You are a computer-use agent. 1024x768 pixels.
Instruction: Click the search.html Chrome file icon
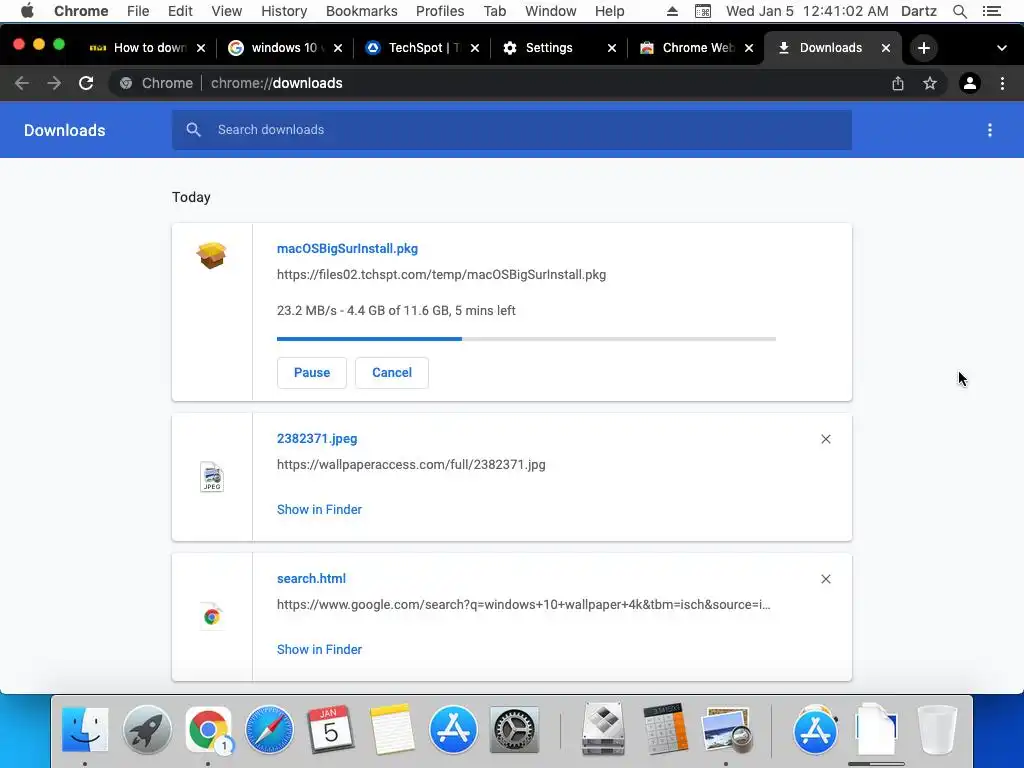[212, 616]
